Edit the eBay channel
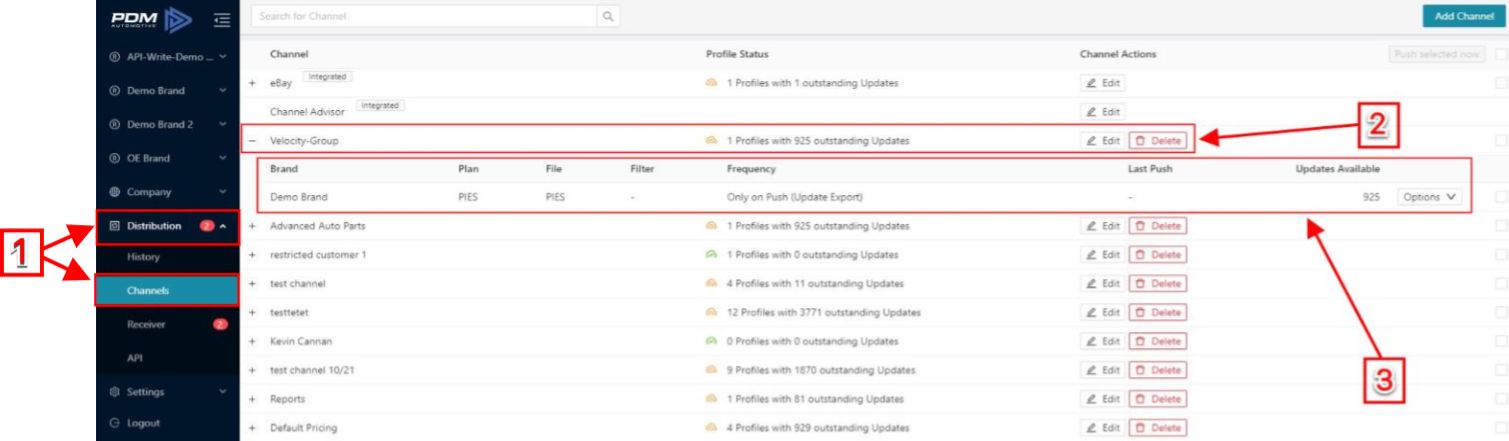The image size is (1509, 441). [x=1103, y=83]
